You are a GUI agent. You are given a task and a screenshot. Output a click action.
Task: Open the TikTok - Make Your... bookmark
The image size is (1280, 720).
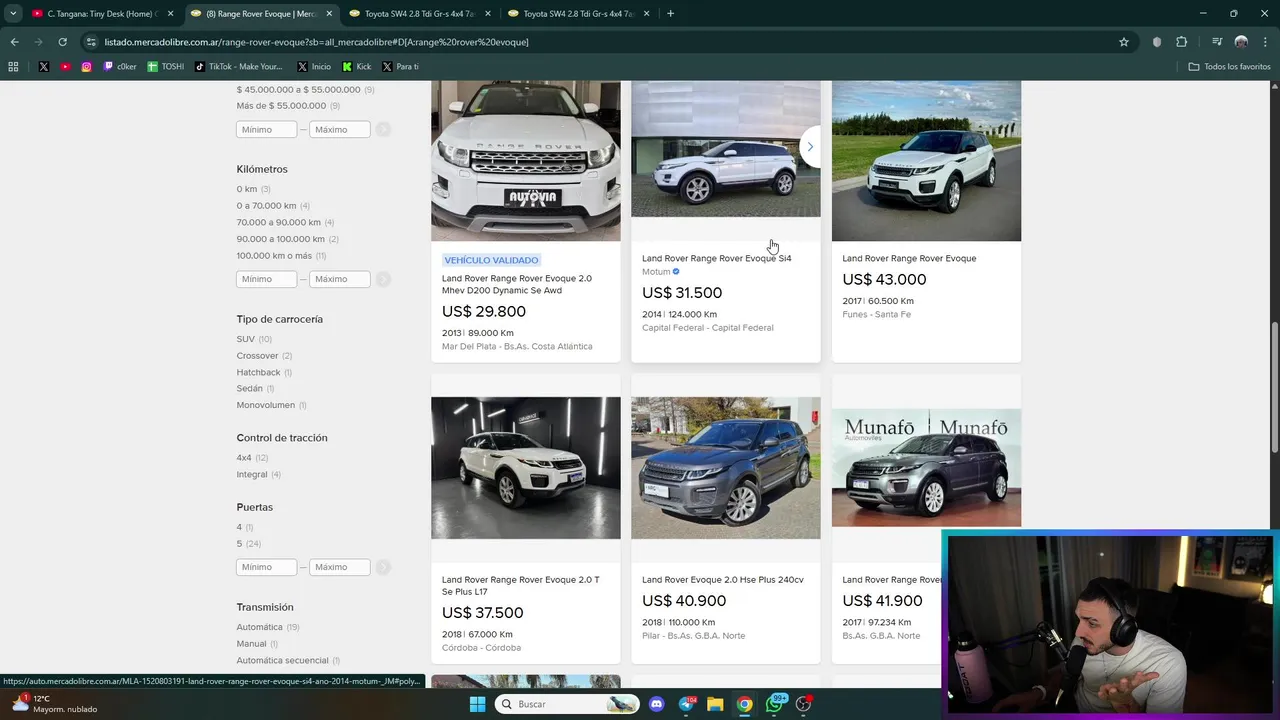(x=240, y=67)
